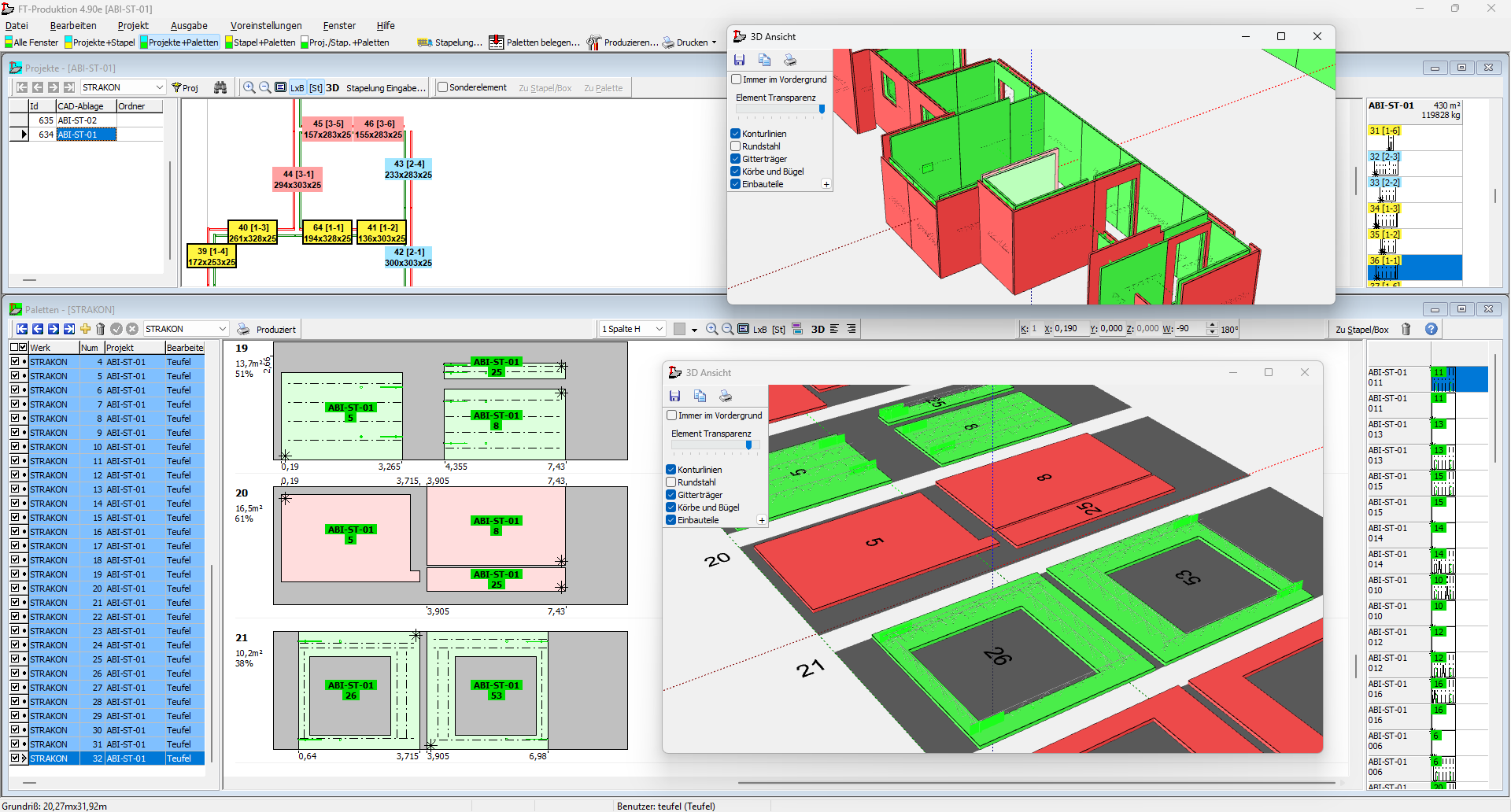The image size is (1511, 812).
Task: Click the Produziert printer icon
Action: click(243, 329)
